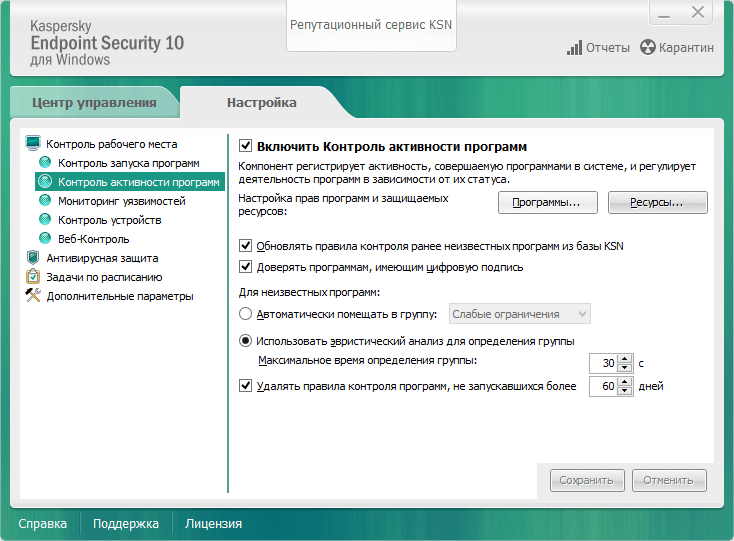Viewport: 734px width, 541px height.
Task: Open Дополнительные параметры section
Action: tap(120, 296)
